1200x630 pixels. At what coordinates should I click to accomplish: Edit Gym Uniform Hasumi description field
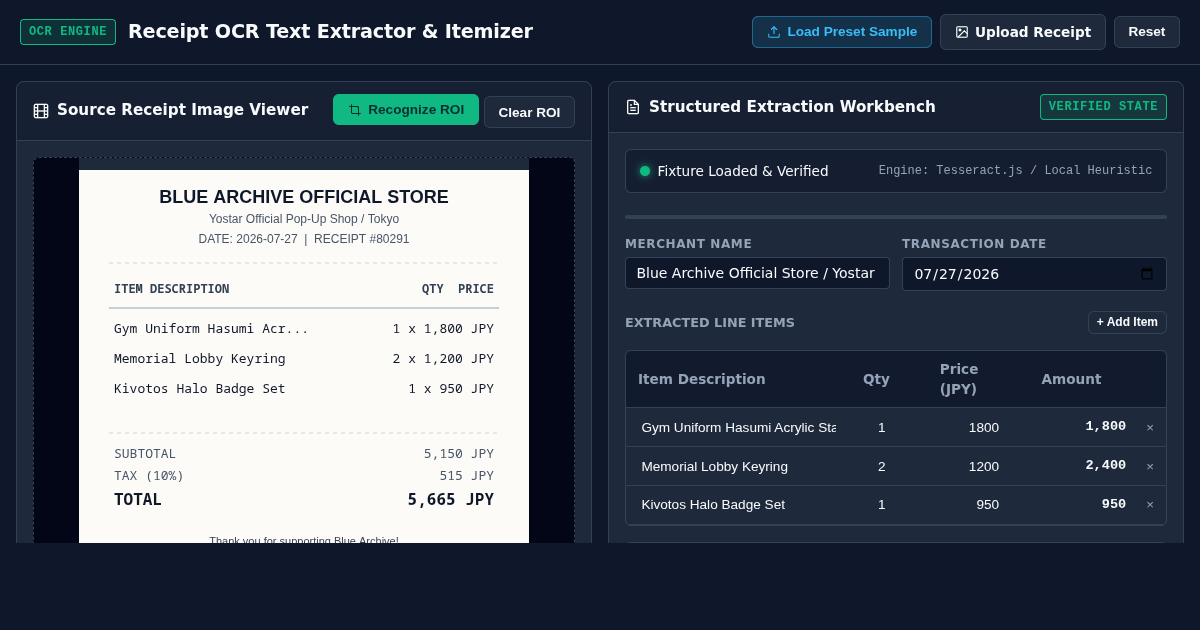[x=738, y=427]
